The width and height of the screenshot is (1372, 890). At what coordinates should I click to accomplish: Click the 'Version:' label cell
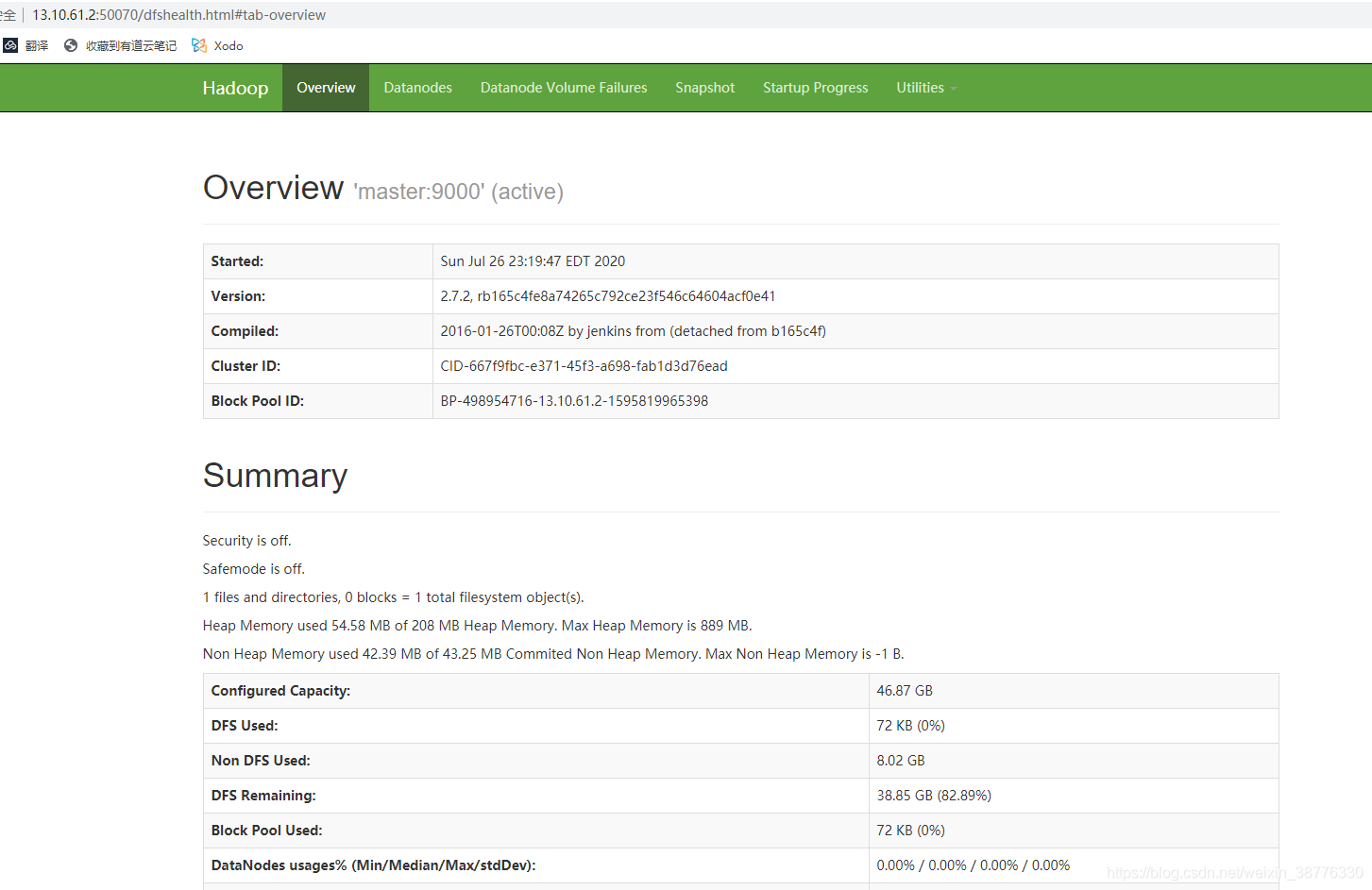tap(318, 296)
